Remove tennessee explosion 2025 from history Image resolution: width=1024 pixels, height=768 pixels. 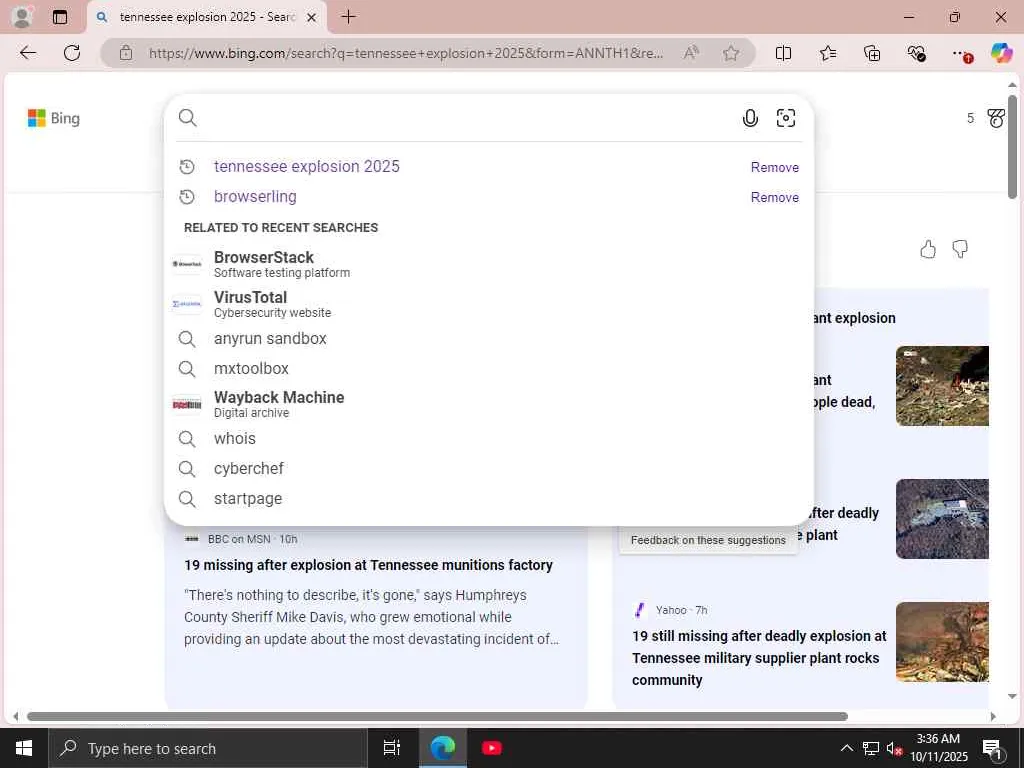click(775, 167)
